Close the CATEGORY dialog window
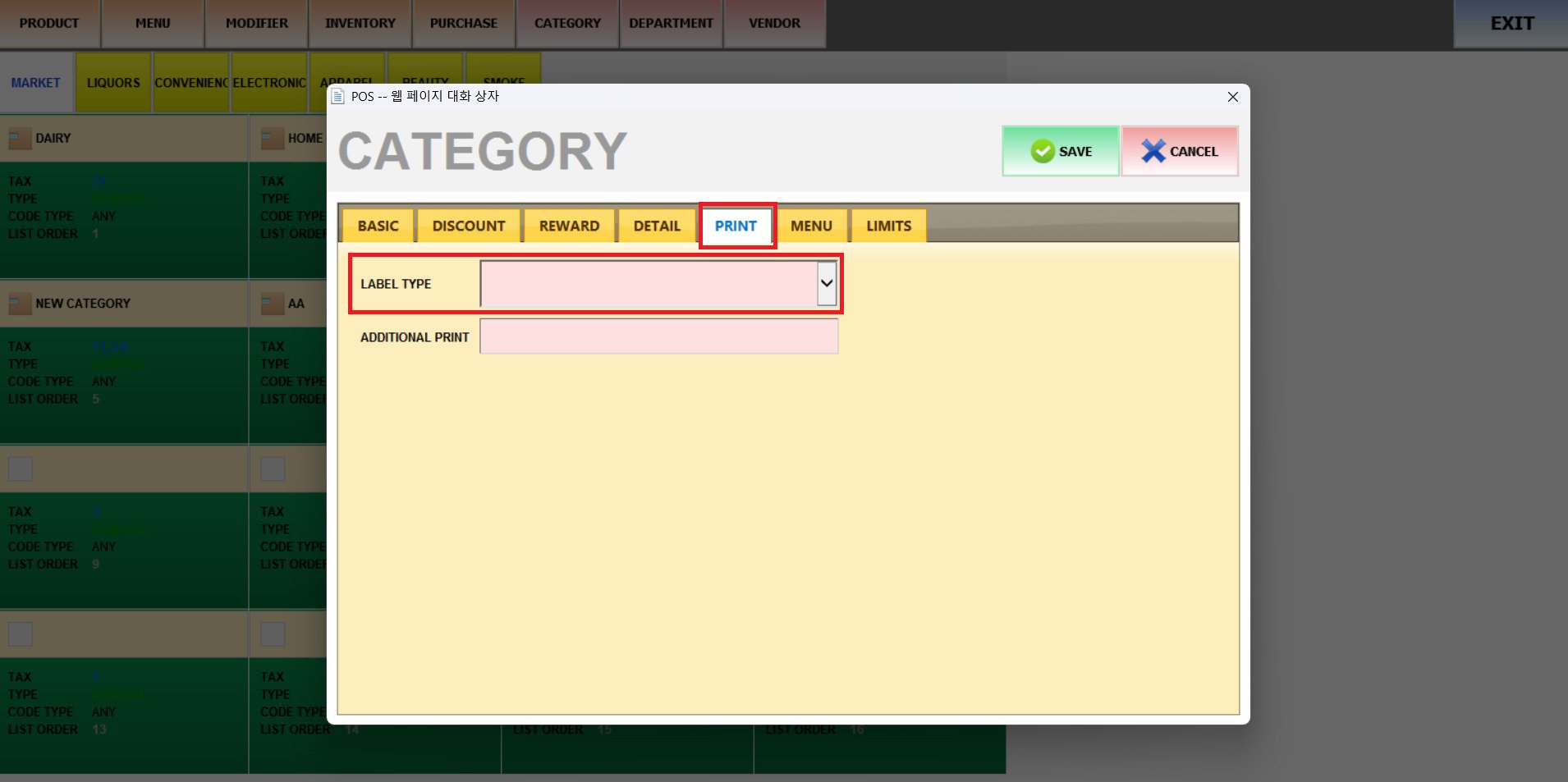The width and height of the screenshot is (1568, 782). point(1232,97)
